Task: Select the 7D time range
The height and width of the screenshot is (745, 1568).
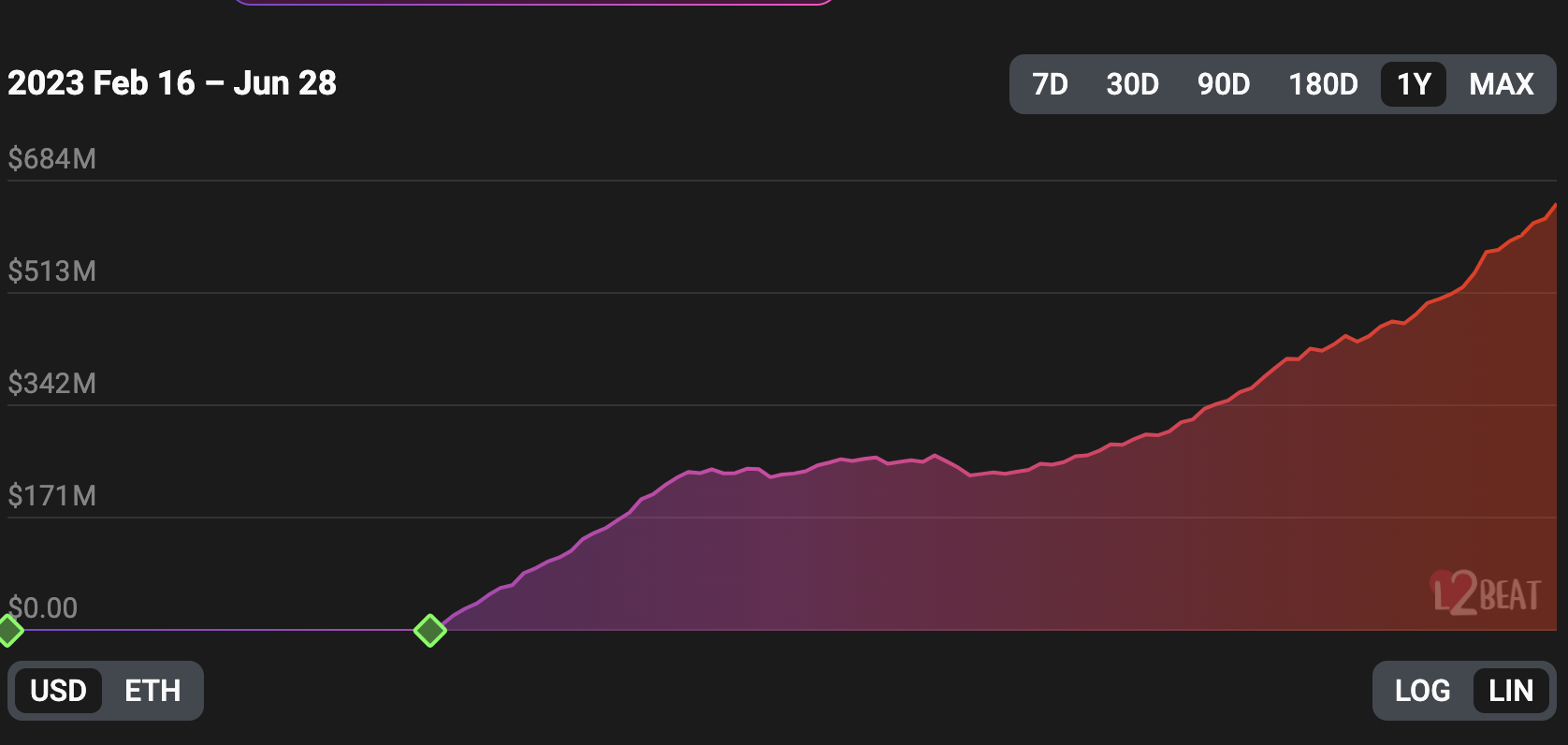Action: [x=1050, y=84]
